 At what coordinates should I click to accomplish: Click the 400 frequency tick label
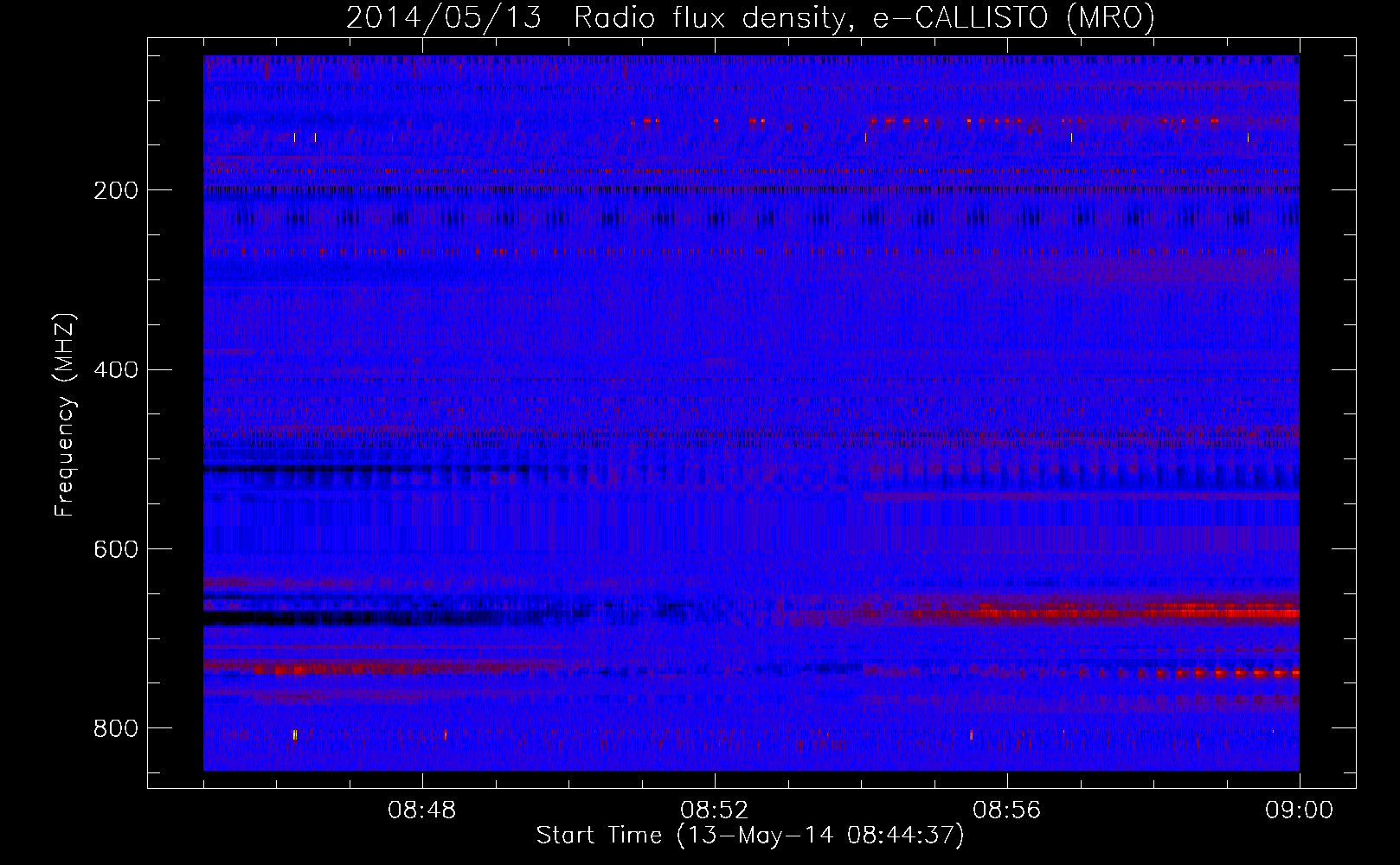(116, 370)
